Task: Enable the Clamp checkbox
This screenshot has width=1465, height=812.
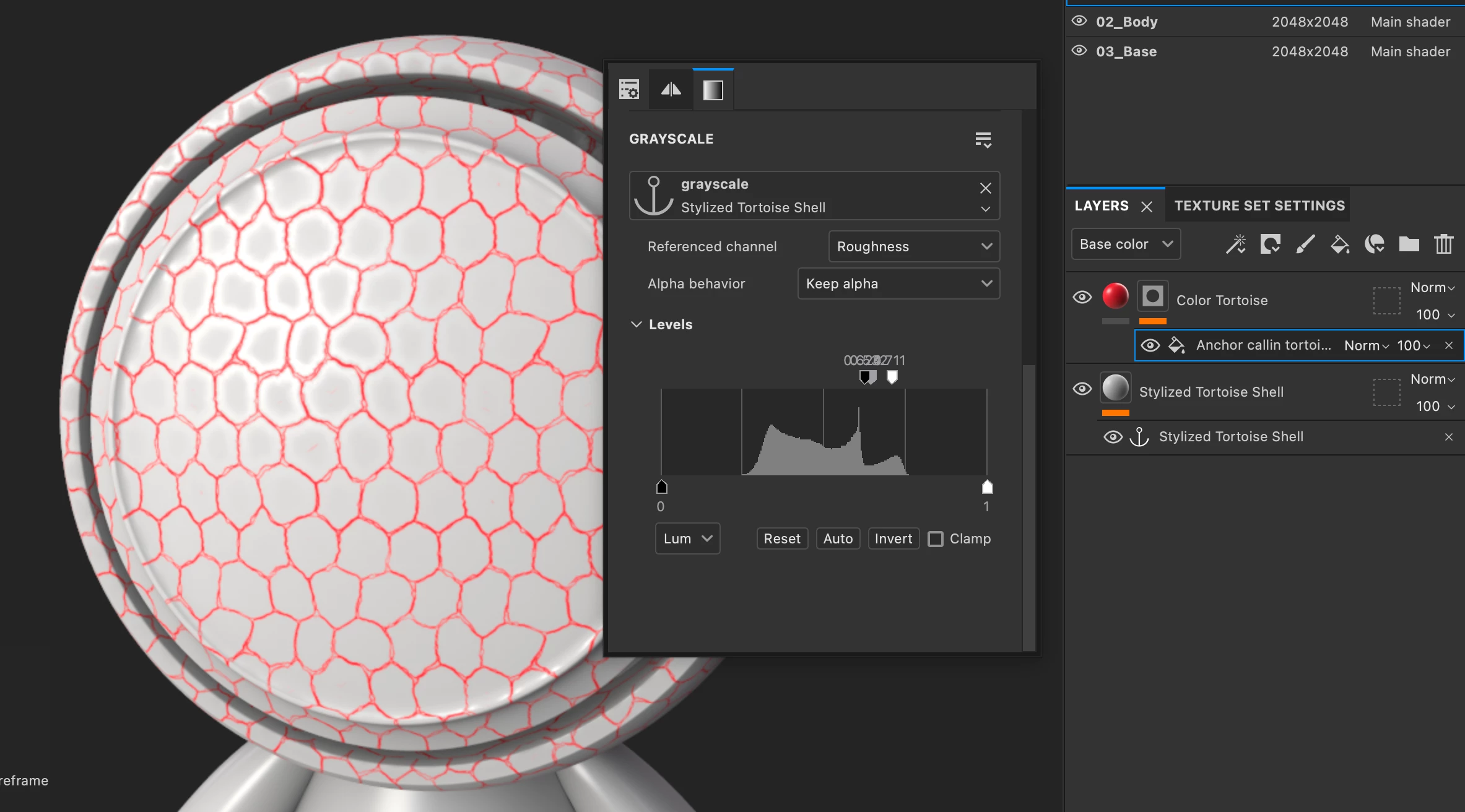Action: pos(936,539)
